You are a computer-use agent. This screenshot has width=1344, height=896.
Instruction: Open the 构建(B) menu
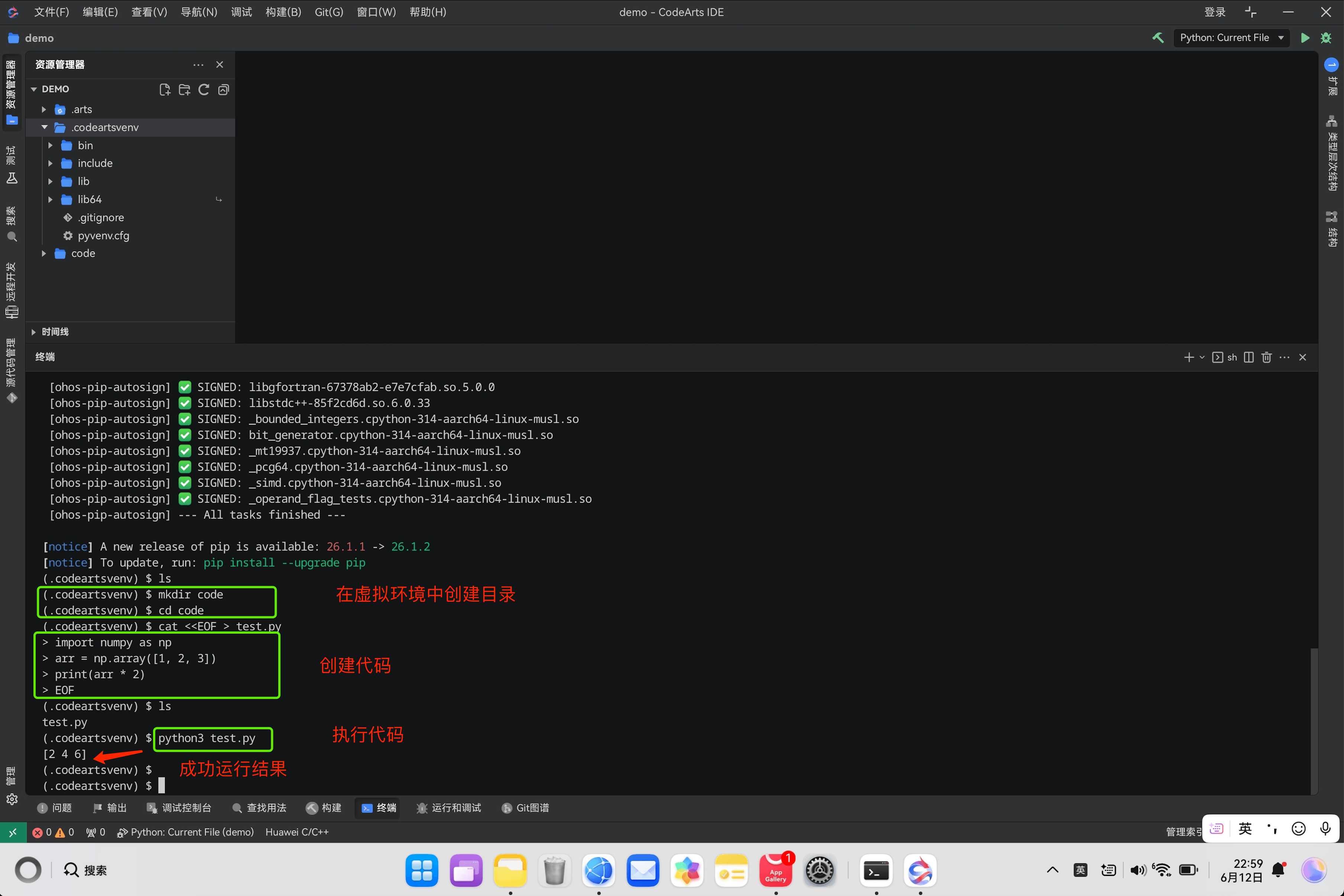(x=283, y=12)
